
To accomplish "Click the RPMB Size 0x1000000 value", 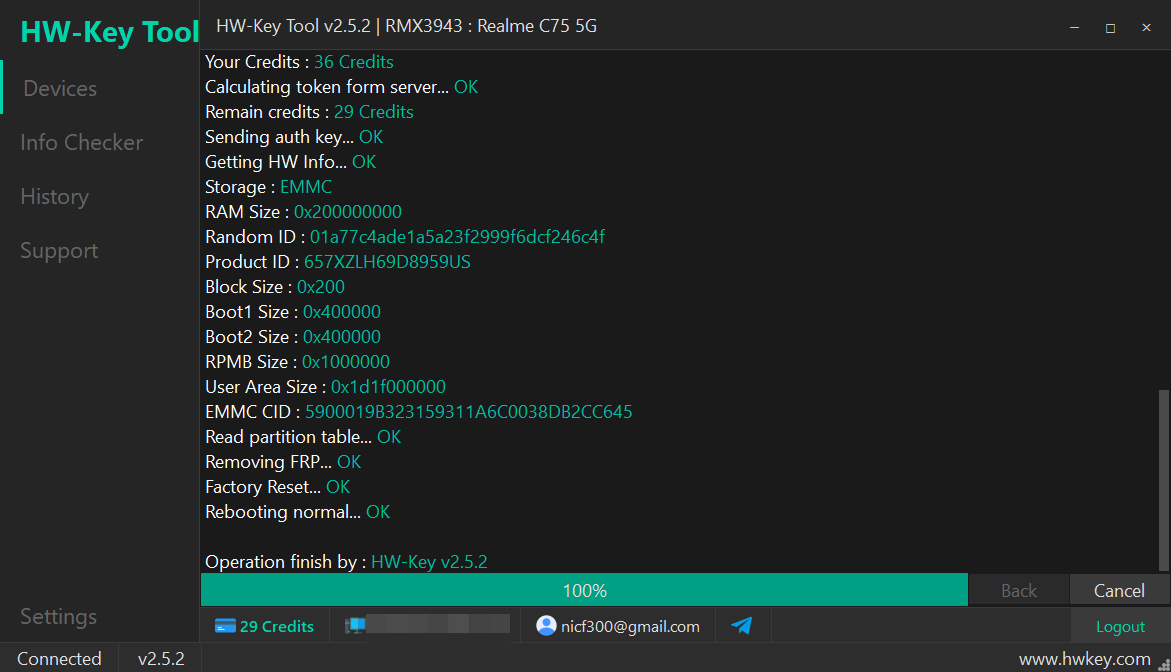I will (346, 362).
